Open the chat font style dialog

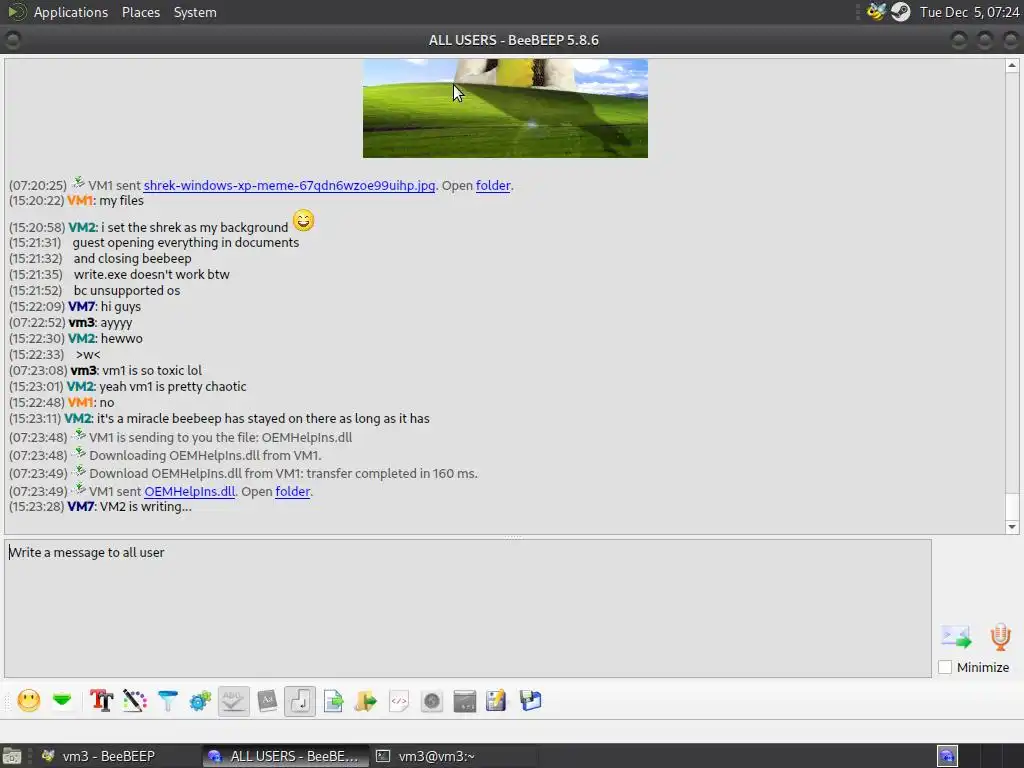(x=101, y=701)
